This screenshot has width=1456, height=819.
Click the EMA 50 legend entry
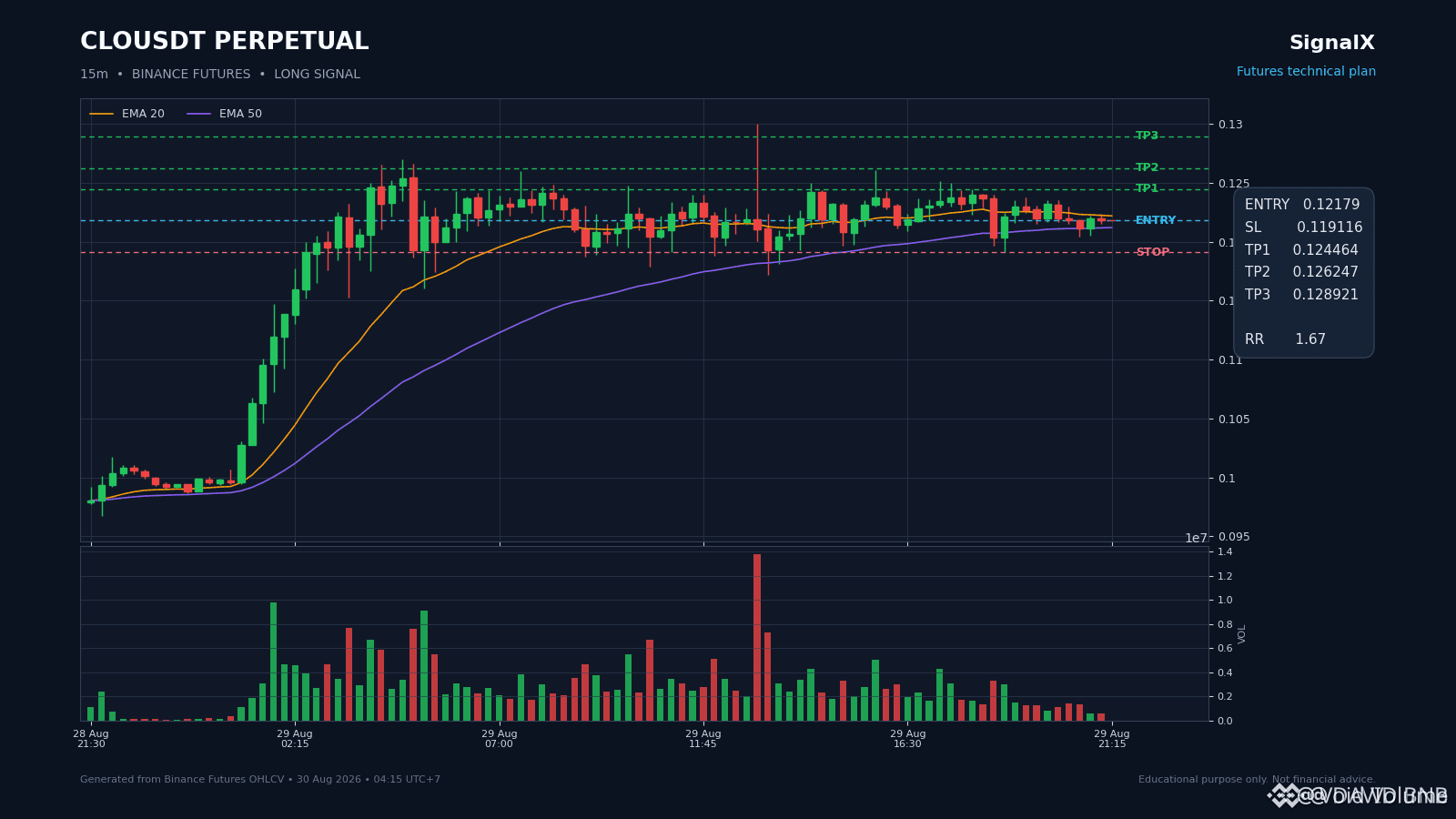[224, 114]
